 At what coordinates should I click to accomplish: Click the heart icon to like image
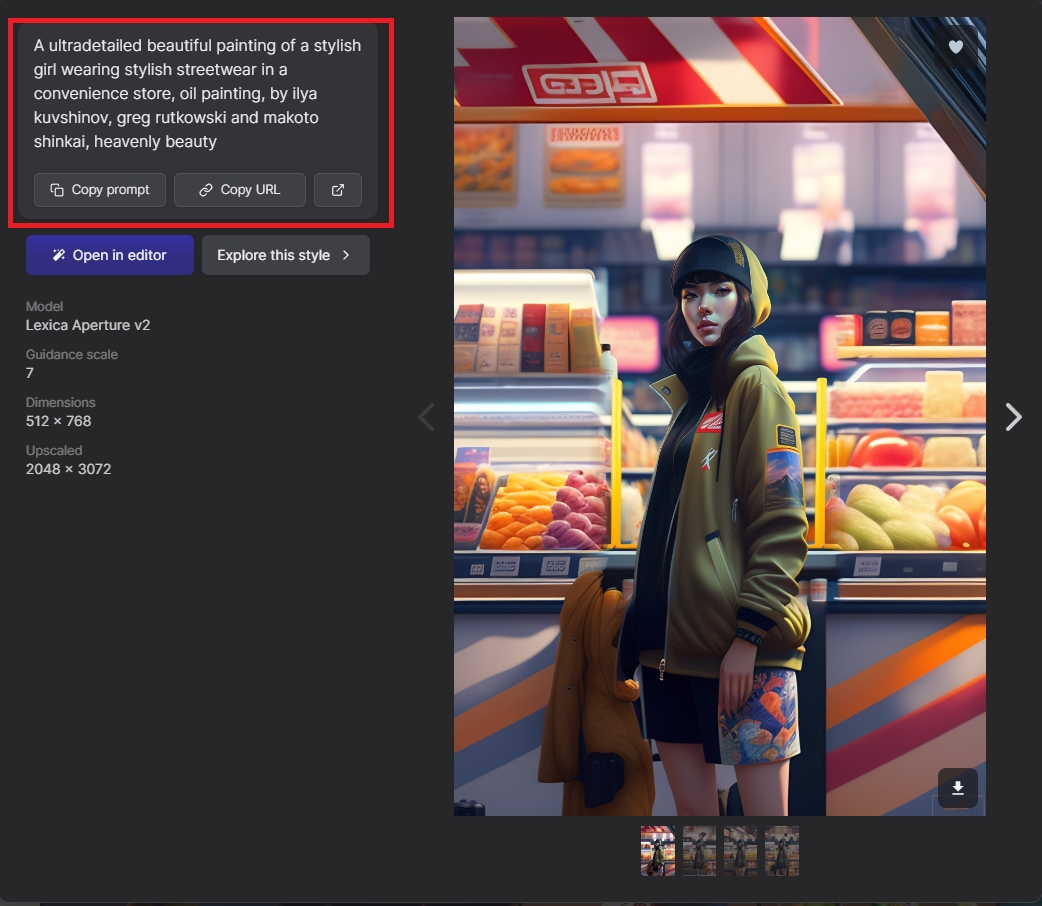(956, 47)
